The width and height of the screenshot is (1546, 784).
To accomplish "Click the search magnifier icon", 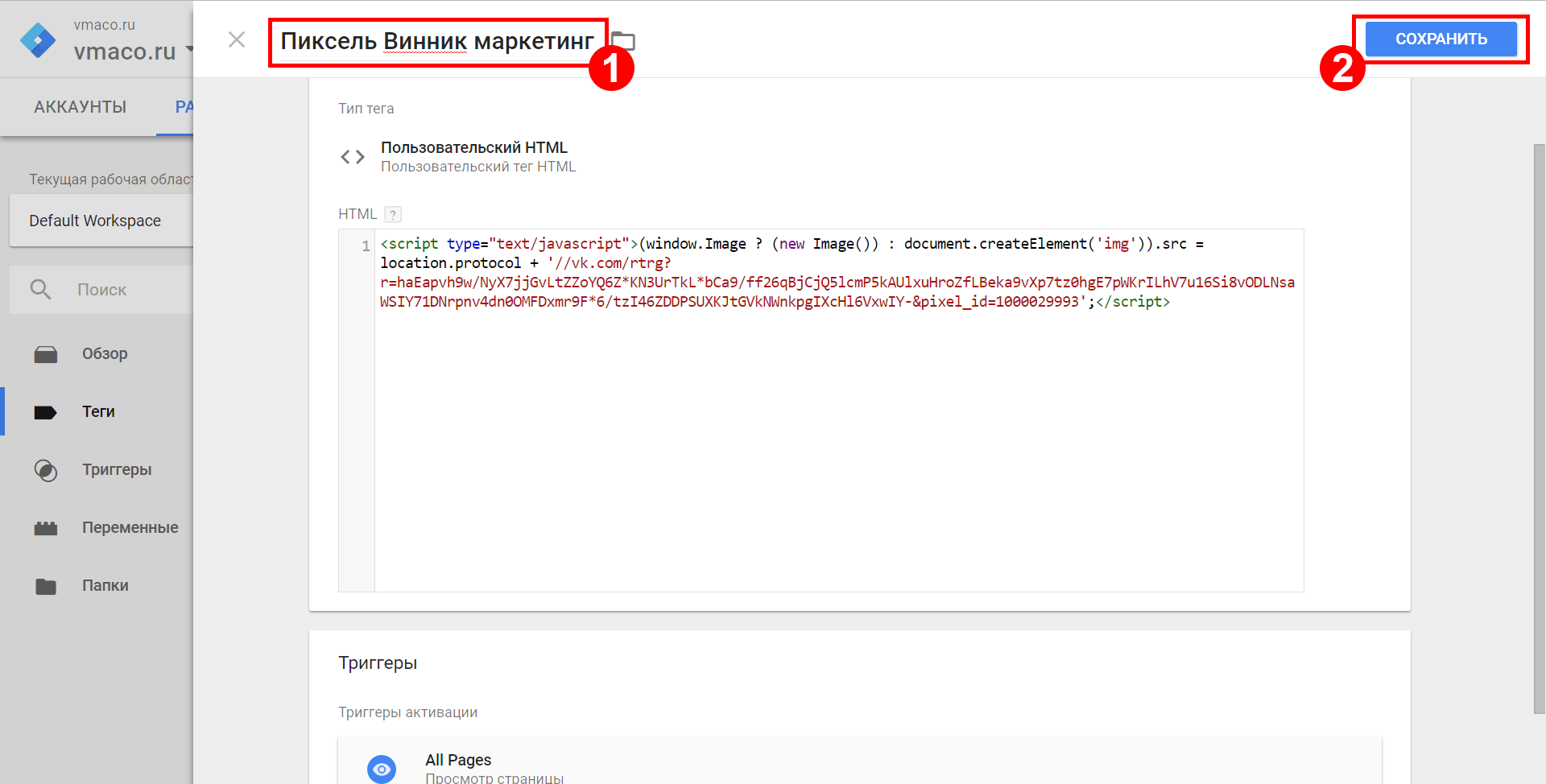I will click(x=40, y=290).
